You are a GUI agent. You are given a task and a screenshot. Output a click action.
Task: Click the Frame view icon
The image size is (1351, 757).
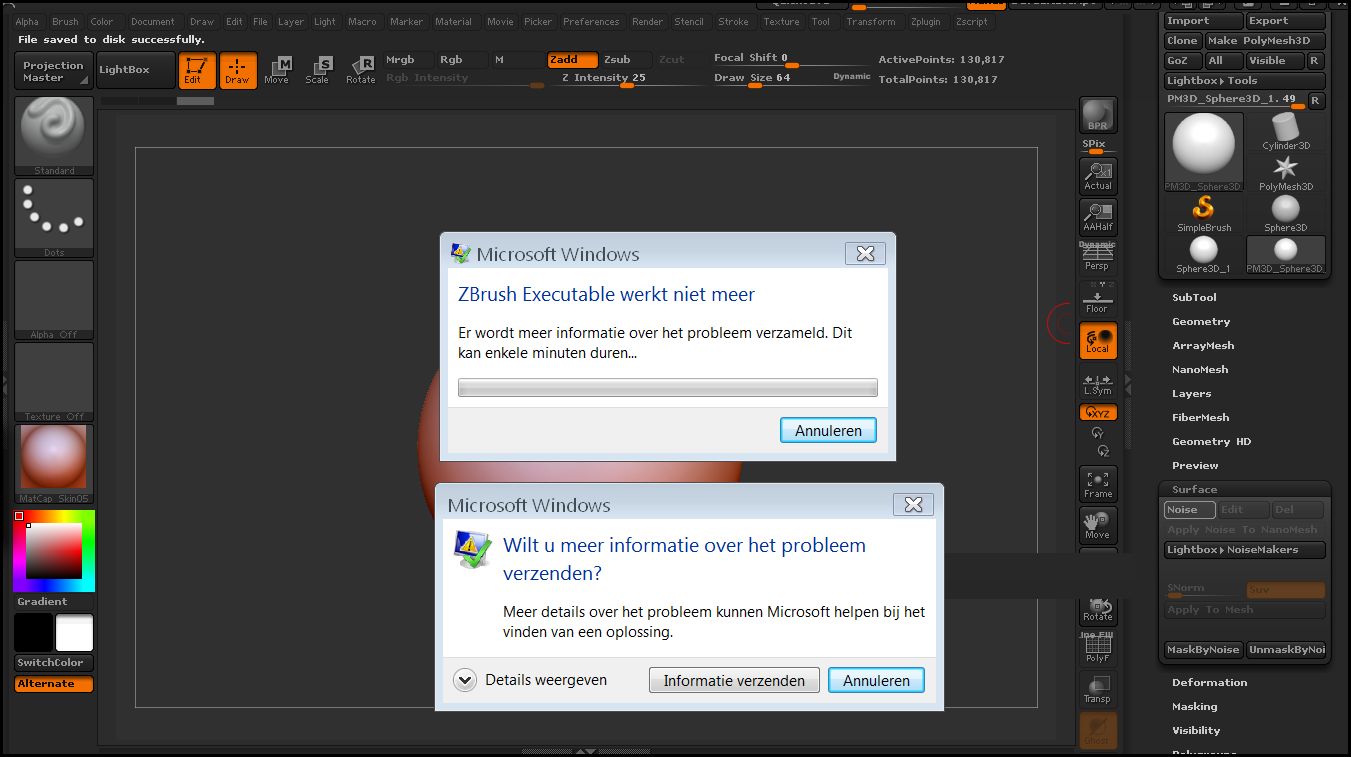coord(1098,484)
